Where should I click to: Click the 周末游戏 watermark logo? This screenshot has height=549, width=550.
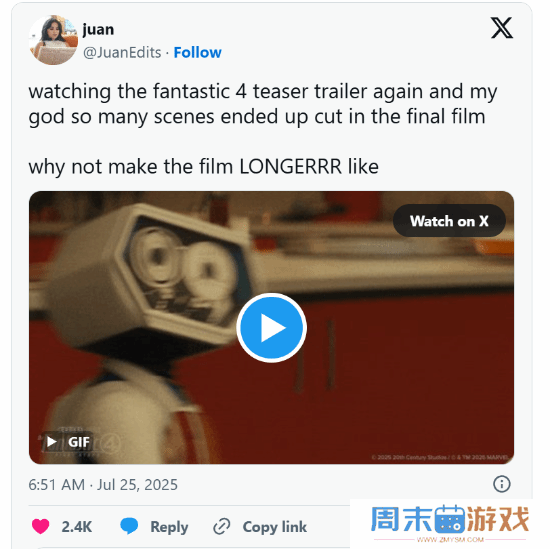pyautogui.click(x=450, y=522)
